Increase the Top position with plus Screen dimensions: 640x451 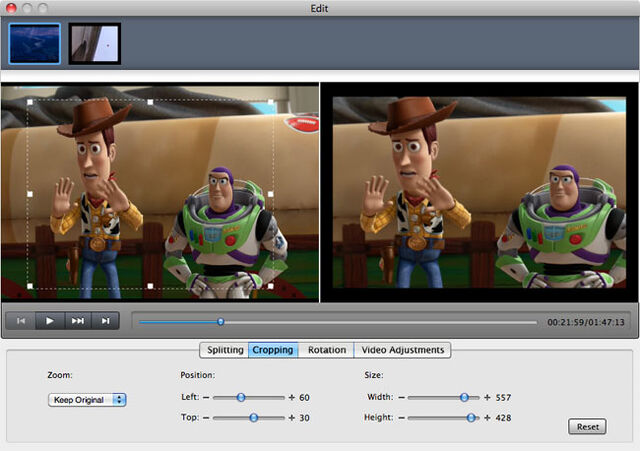[x=291, y=418]
